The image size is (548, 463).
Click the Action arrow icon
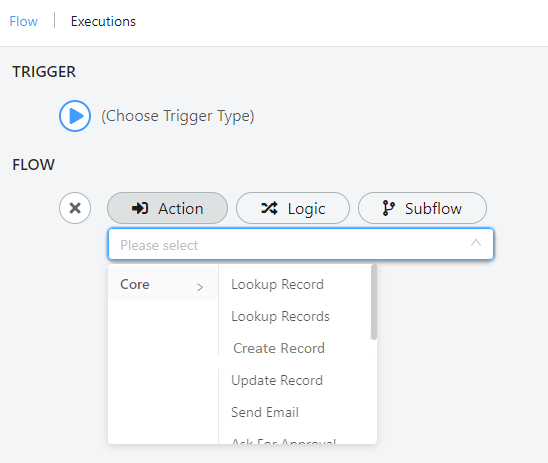coord(140,208)
